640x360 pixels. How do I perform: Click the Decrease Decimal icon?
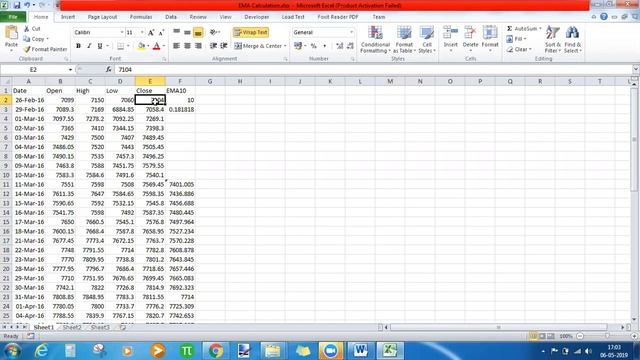point(350,46)
